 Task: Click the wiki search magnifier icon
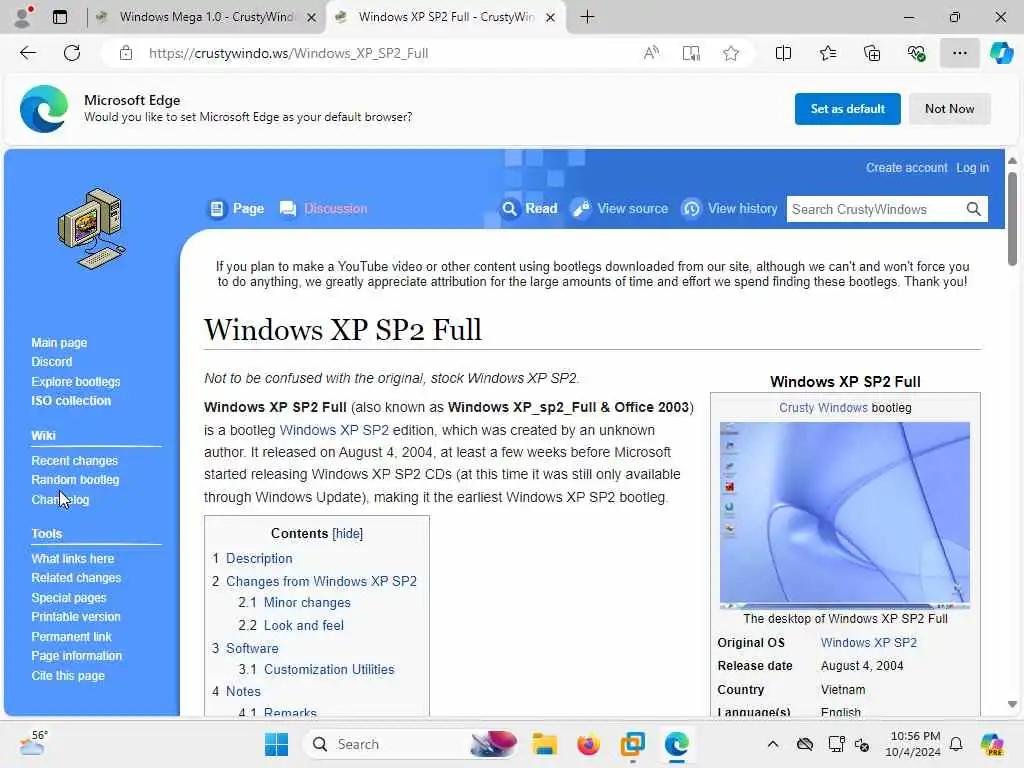(973, 209)
